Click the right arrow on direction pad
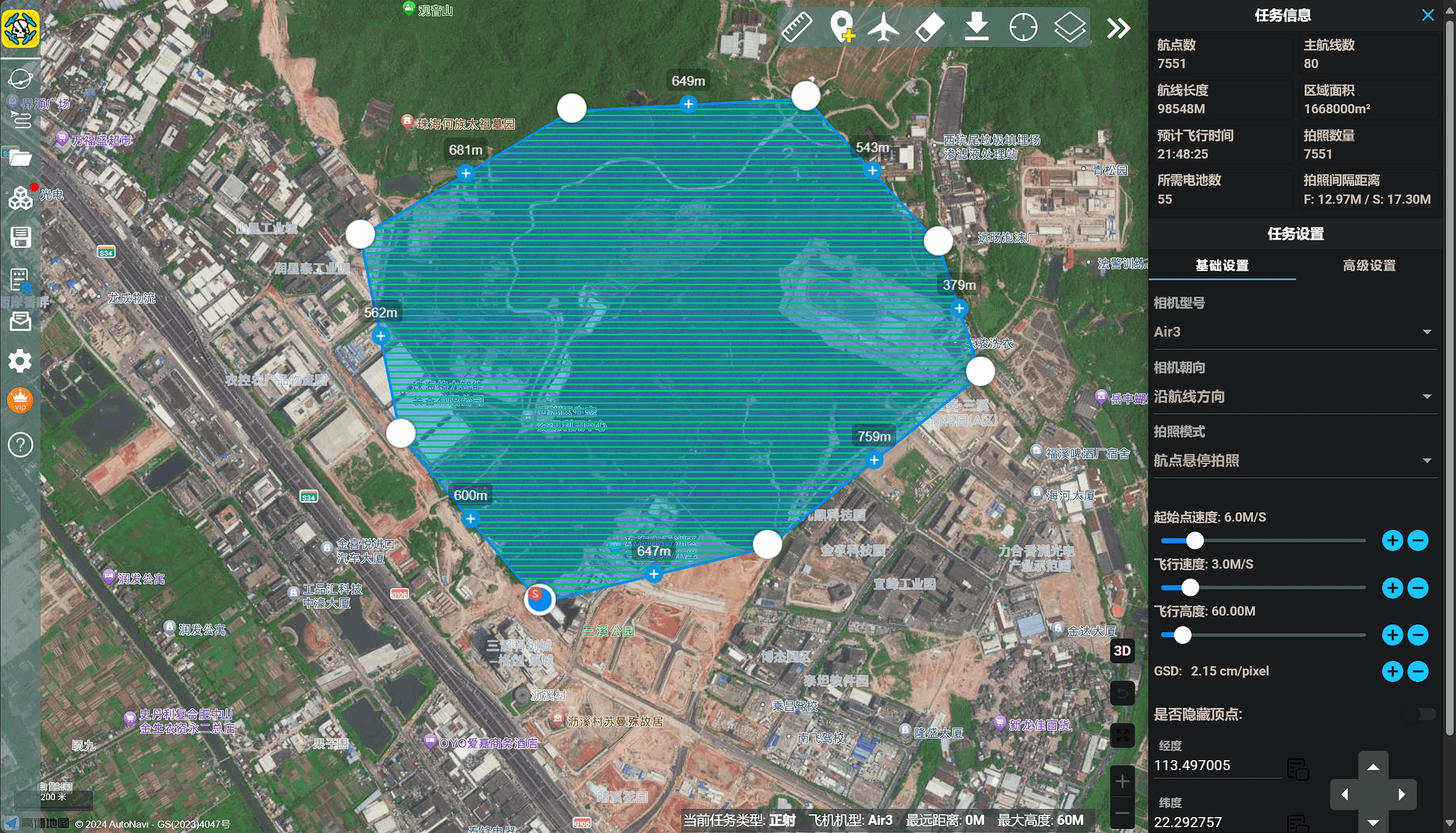1456x833 pixels. [x=1402, y=795]
